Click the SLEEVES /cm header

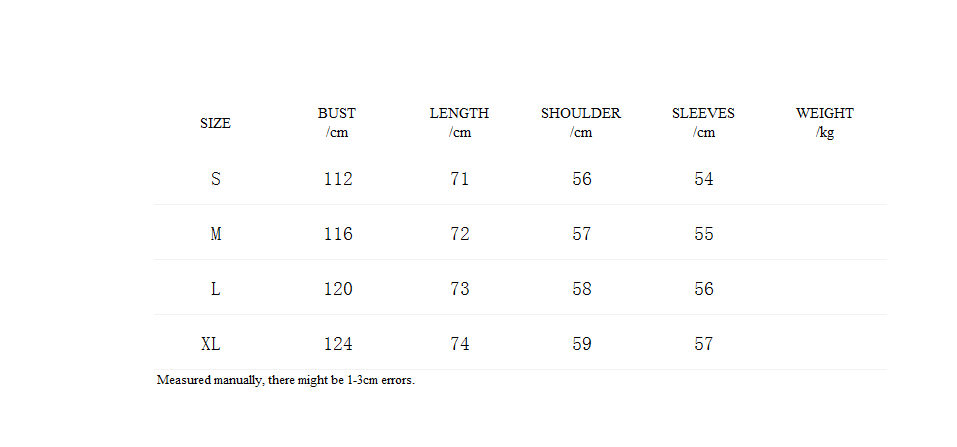[703, 123]
